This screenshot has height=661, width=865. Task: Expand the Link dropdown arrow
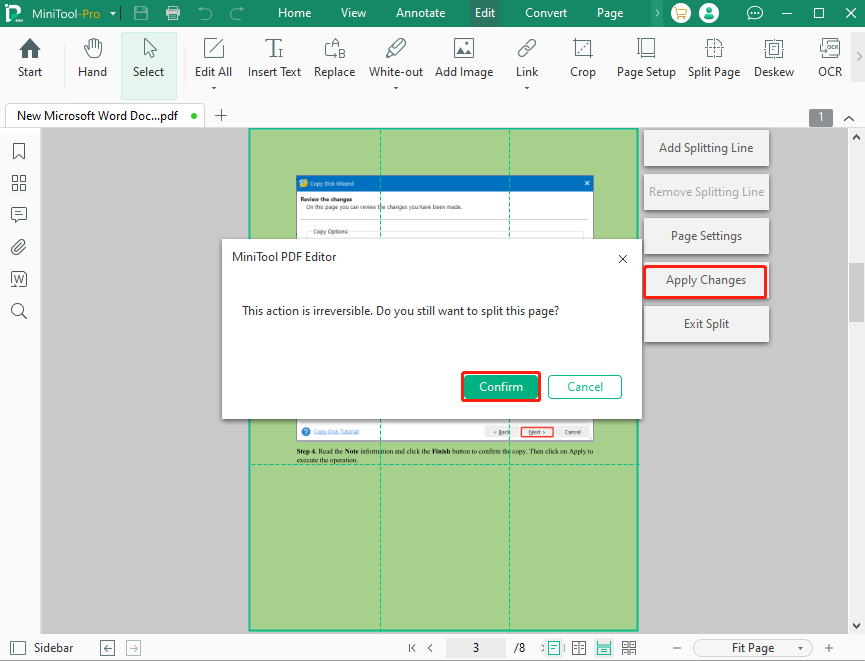click(x=527, y=88)
